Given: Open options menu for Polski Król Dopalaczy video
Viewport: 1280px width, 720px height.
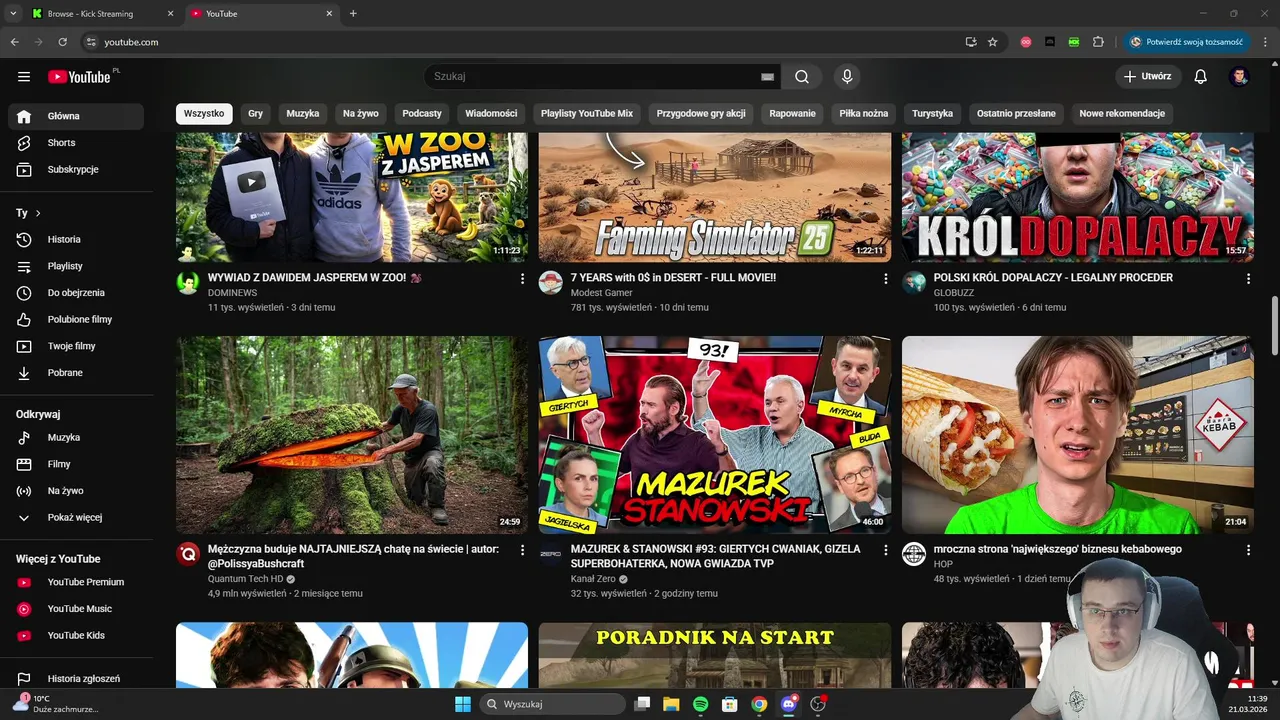Looking at the screenshot, I should point(1248,279).
